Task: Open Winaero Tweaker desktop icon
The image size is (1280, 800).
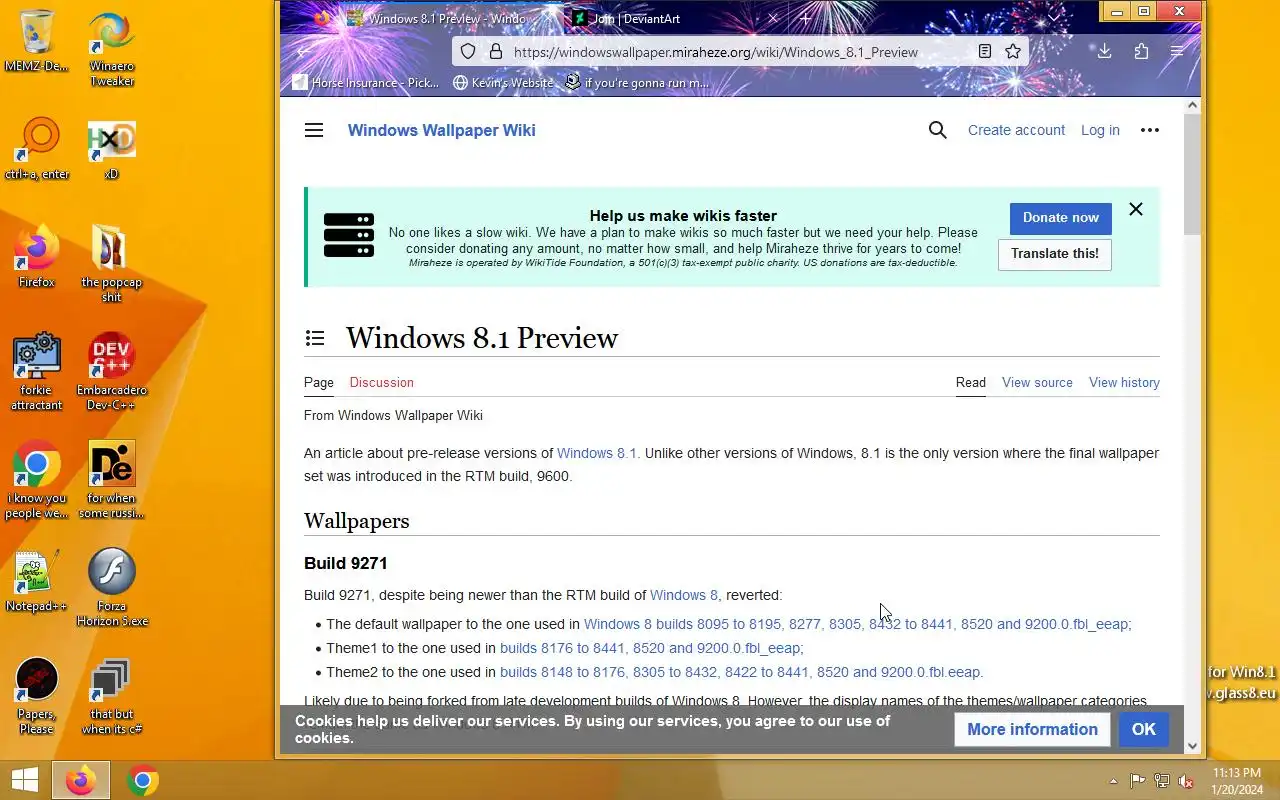Action: [112, 48]
